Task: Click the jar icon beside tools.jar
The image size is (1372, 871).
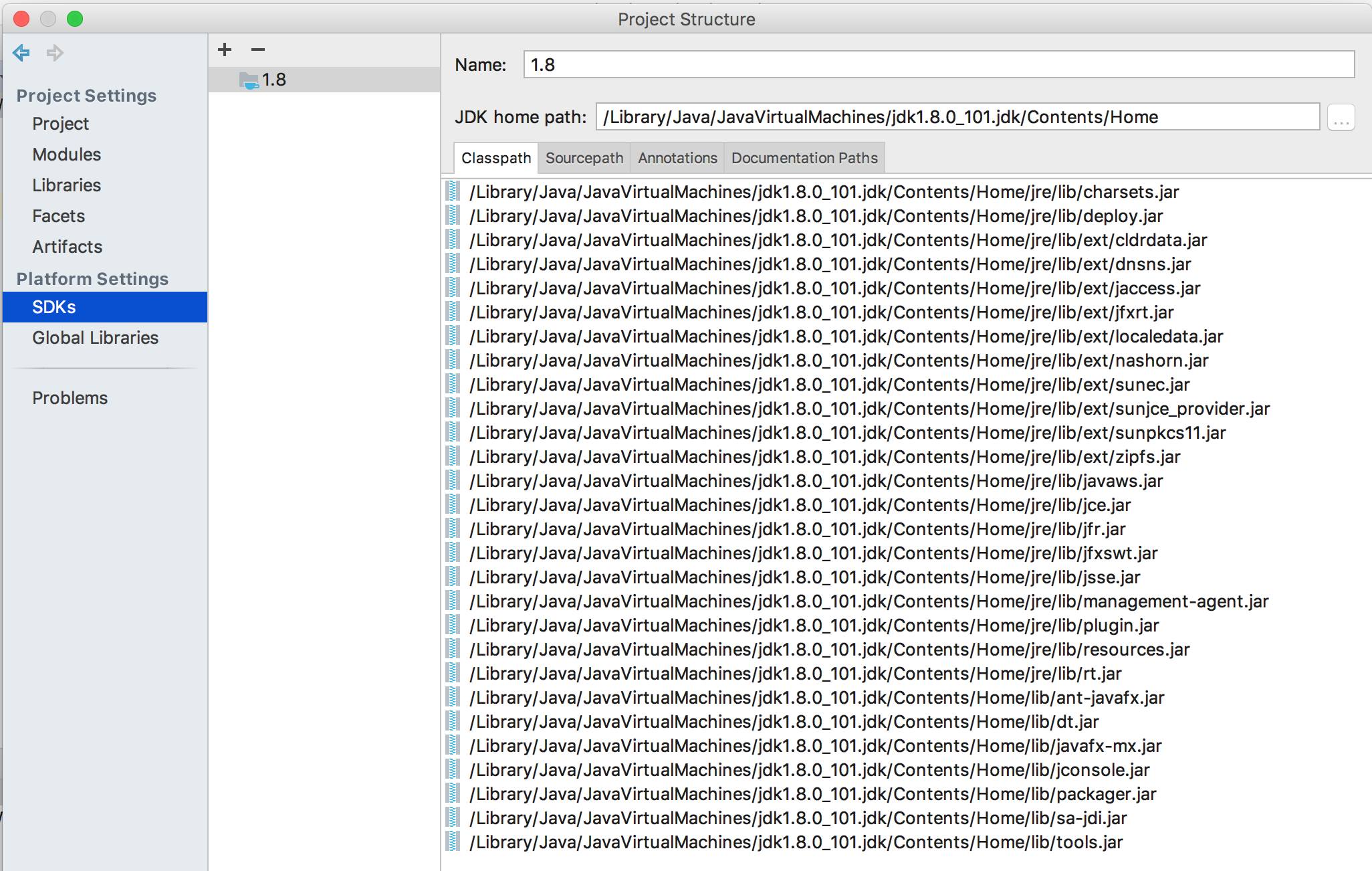Action: tap(453, 842)
